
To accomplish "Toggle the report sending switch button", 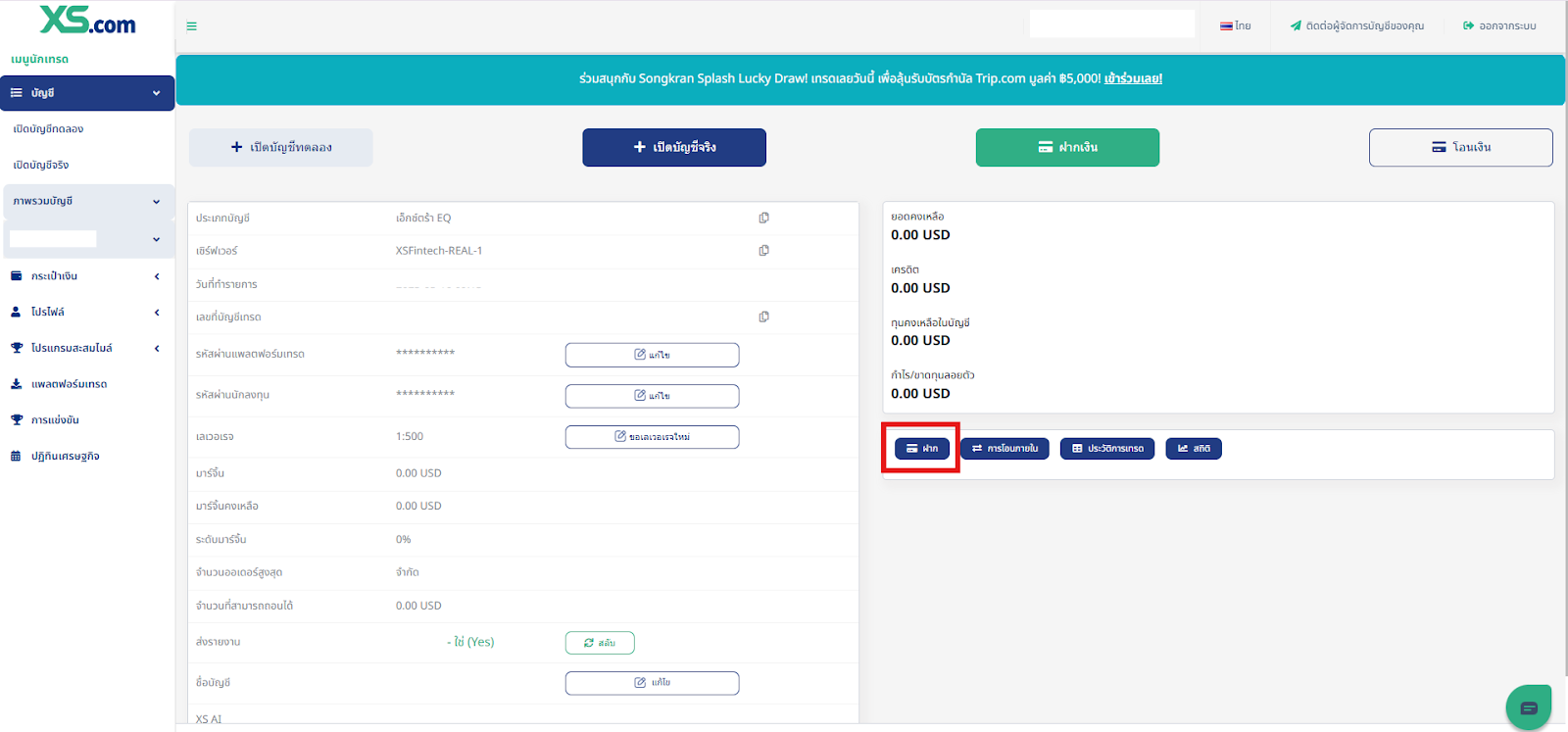I will 600,643.
